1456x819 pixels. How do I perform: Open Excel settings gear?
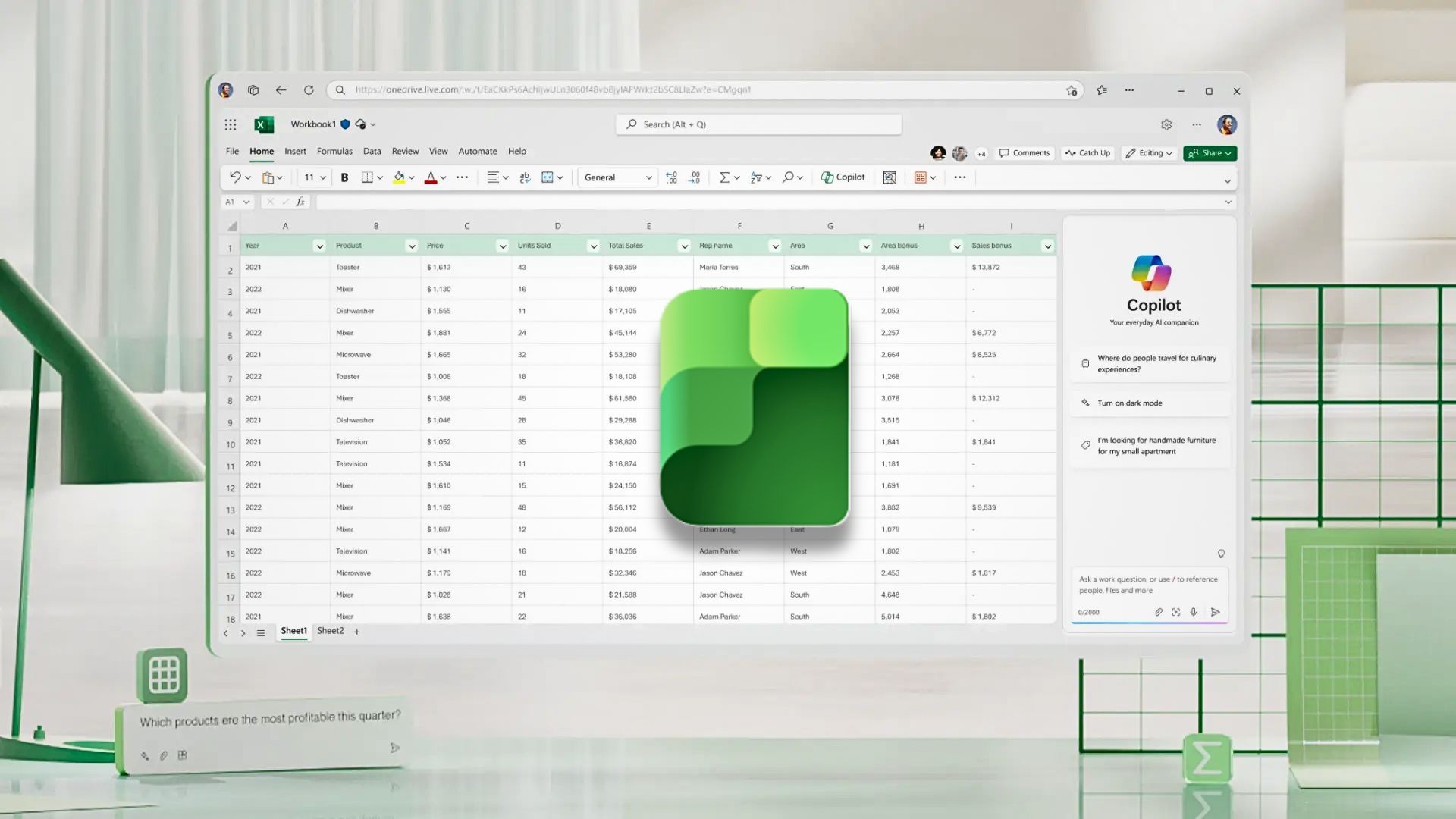coord(1166,124)
